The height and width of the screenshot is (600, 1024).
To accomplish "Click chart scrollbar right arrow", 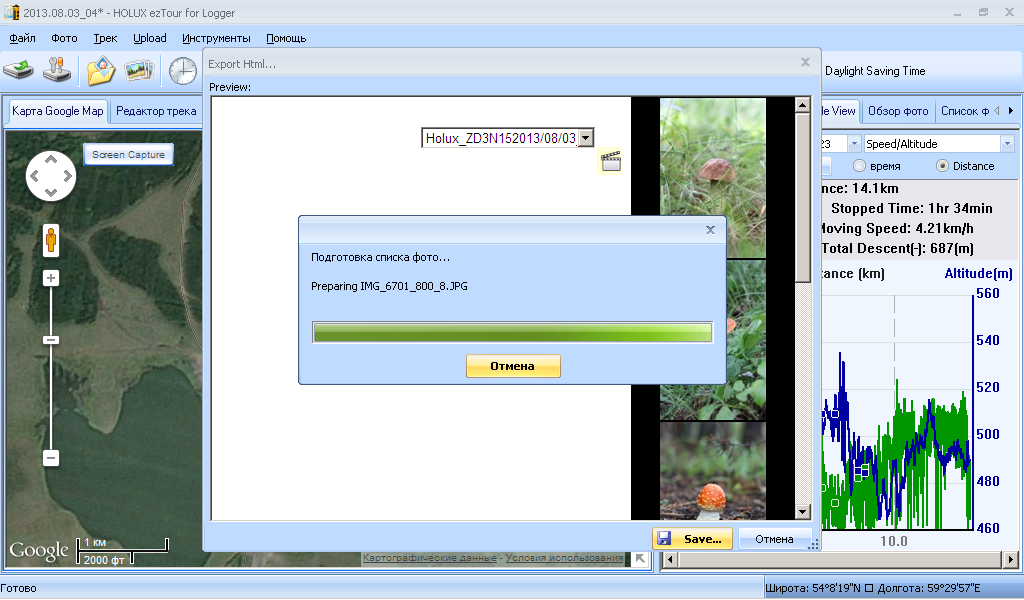I will [1011, 560].
